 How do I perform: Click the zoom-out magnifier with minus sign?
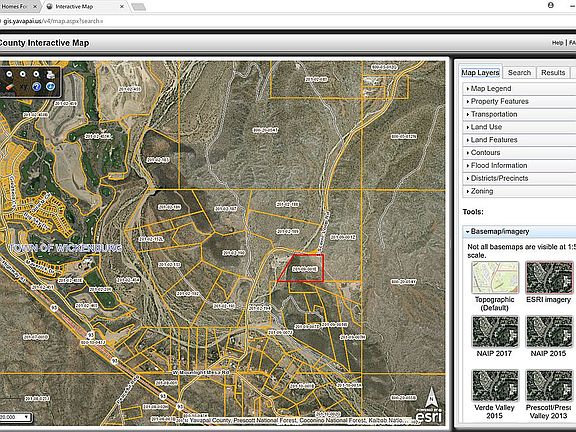click(x=9, y=75)
